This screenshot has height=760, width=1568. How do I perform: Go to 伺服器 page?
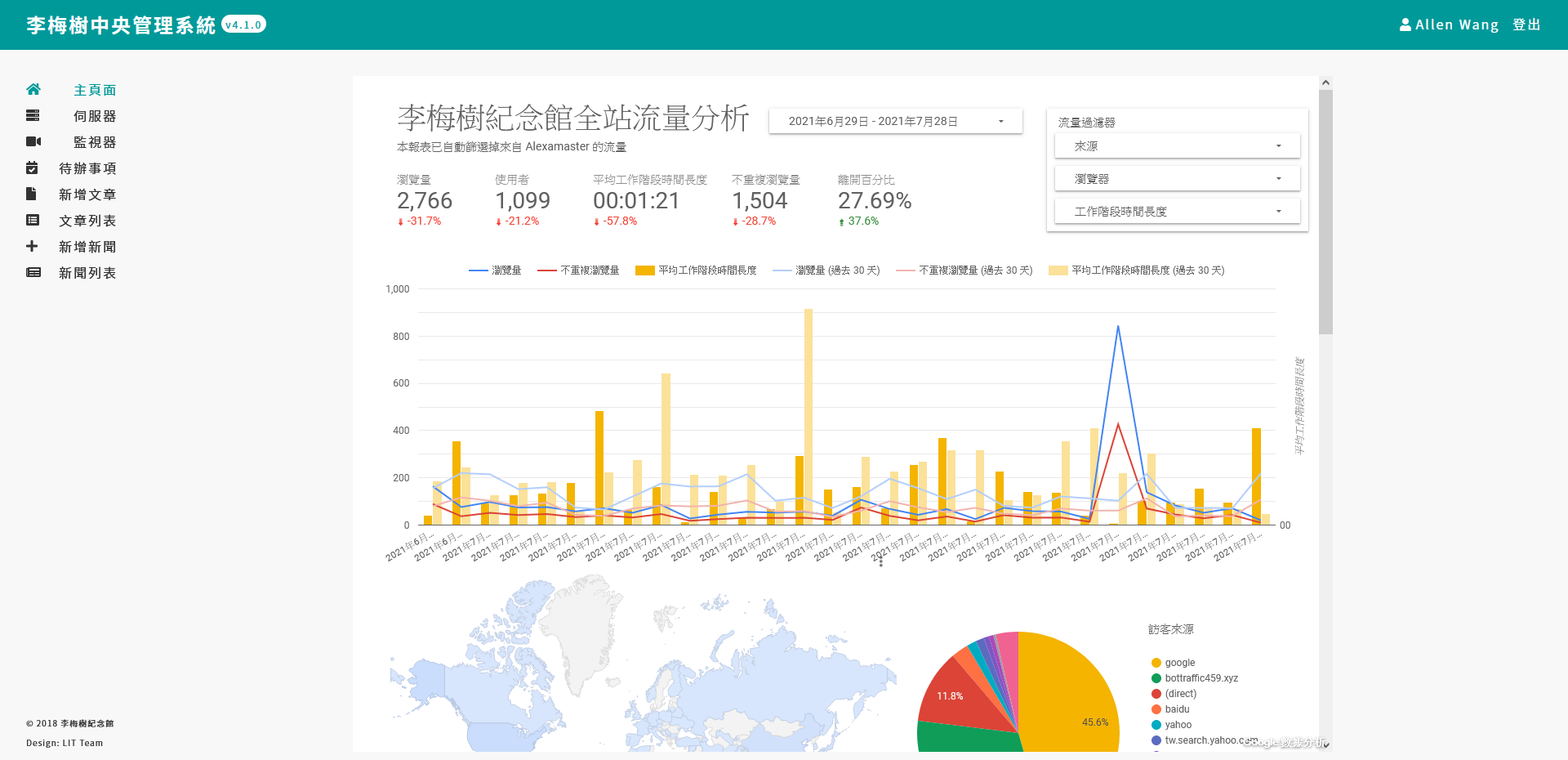point(95,116)
